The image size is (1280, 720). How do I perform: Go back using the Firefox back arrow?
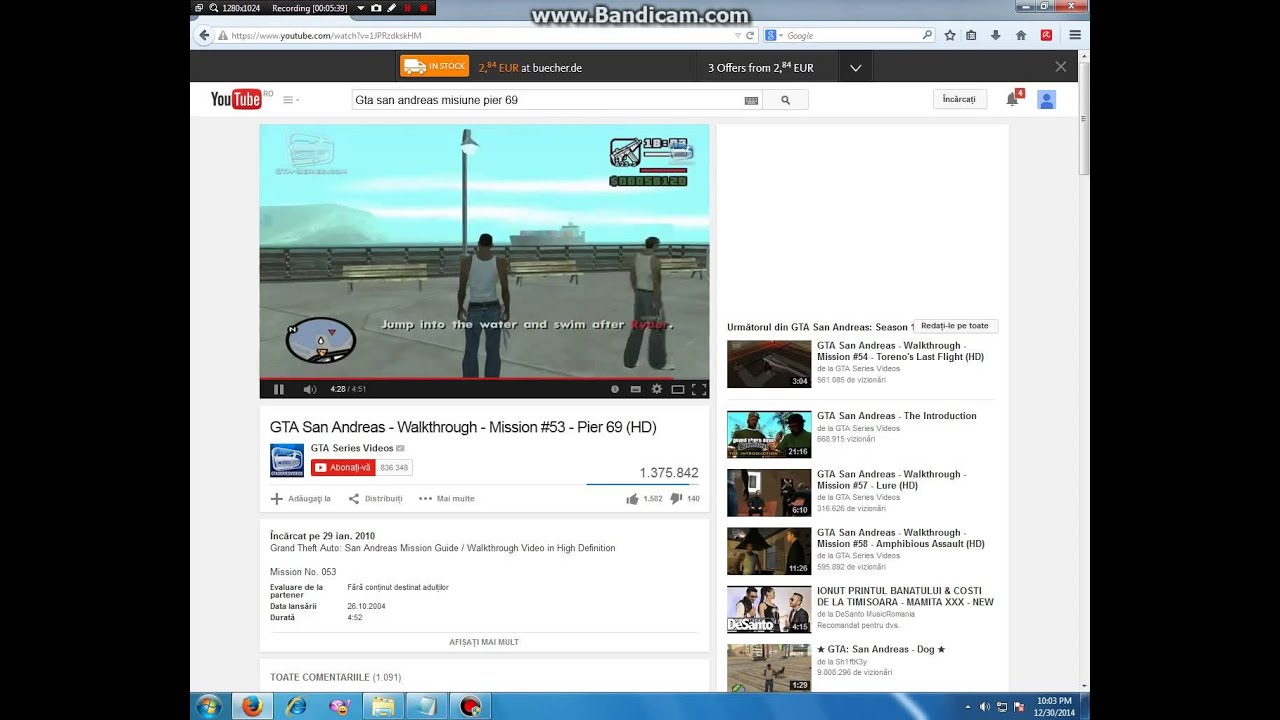204,35
